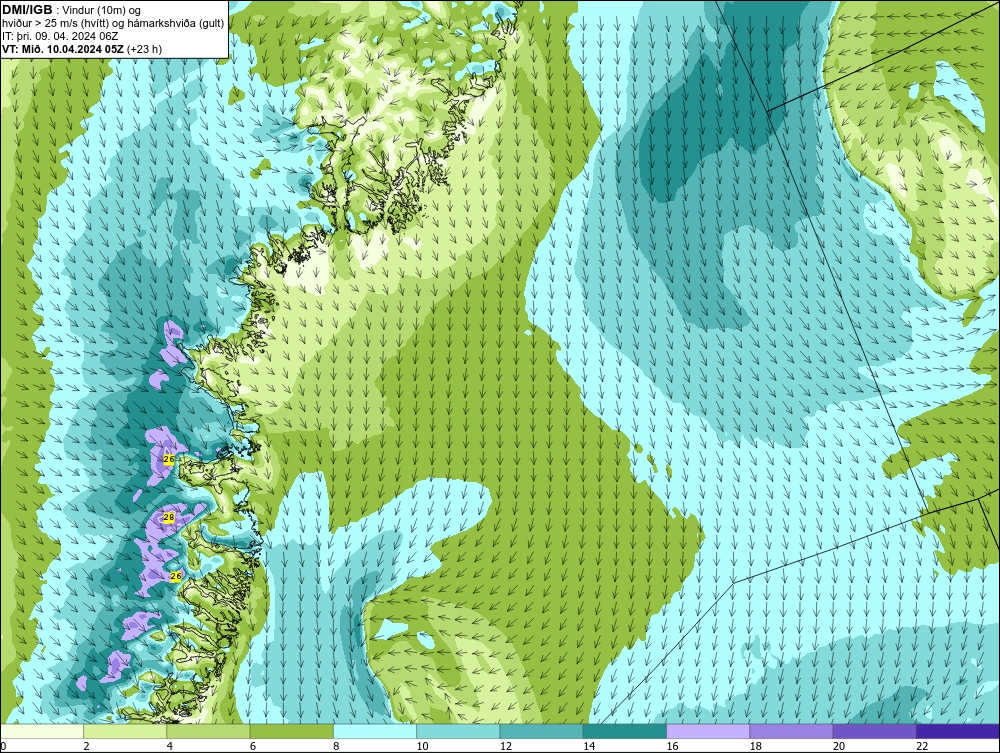Select the 18–20 m/s purple legend swatch
The width and height of the screenshot is (1000, 753).
[791, 731]
